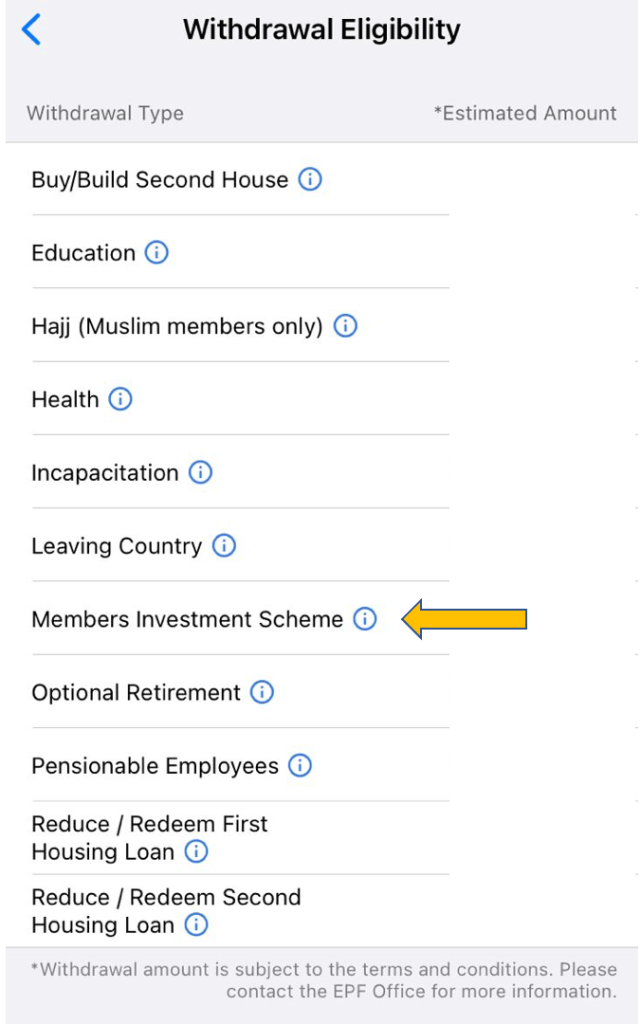Tap the back arrow icon
Viewport: 641px width, 1024px height.
31,30
